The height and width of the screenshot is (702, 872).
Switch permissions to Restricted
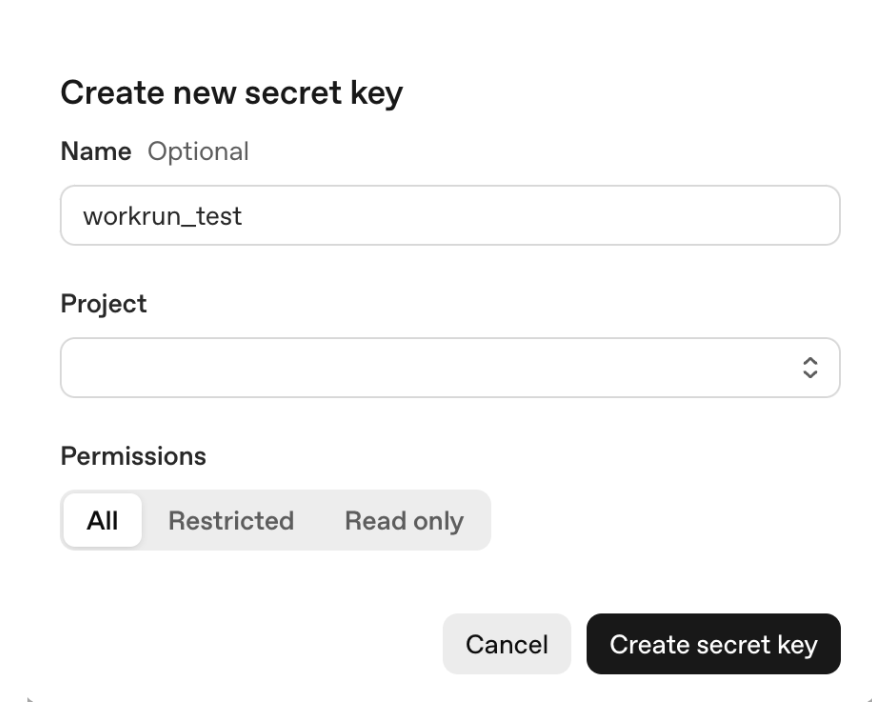coord(231,520)
